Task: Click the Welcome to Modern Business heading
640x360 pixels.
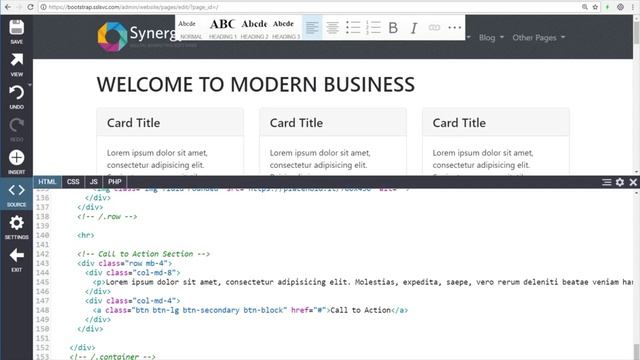Action: click(256, 84)
